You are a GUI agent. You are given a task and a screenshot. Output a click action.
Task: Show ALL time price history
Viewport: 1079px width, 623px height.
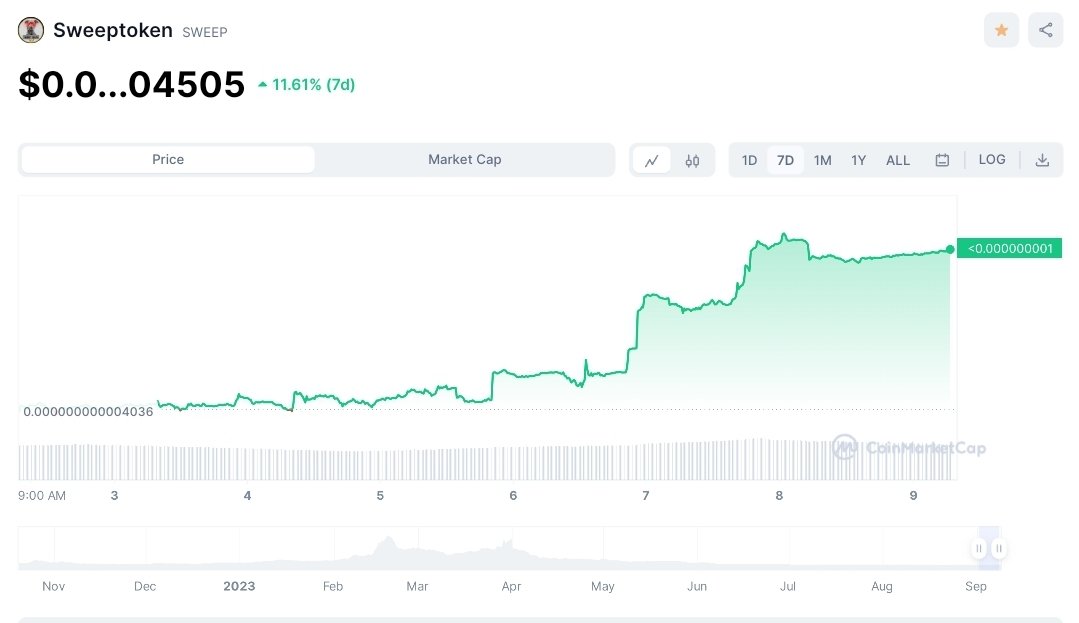[x=898, y=160]
